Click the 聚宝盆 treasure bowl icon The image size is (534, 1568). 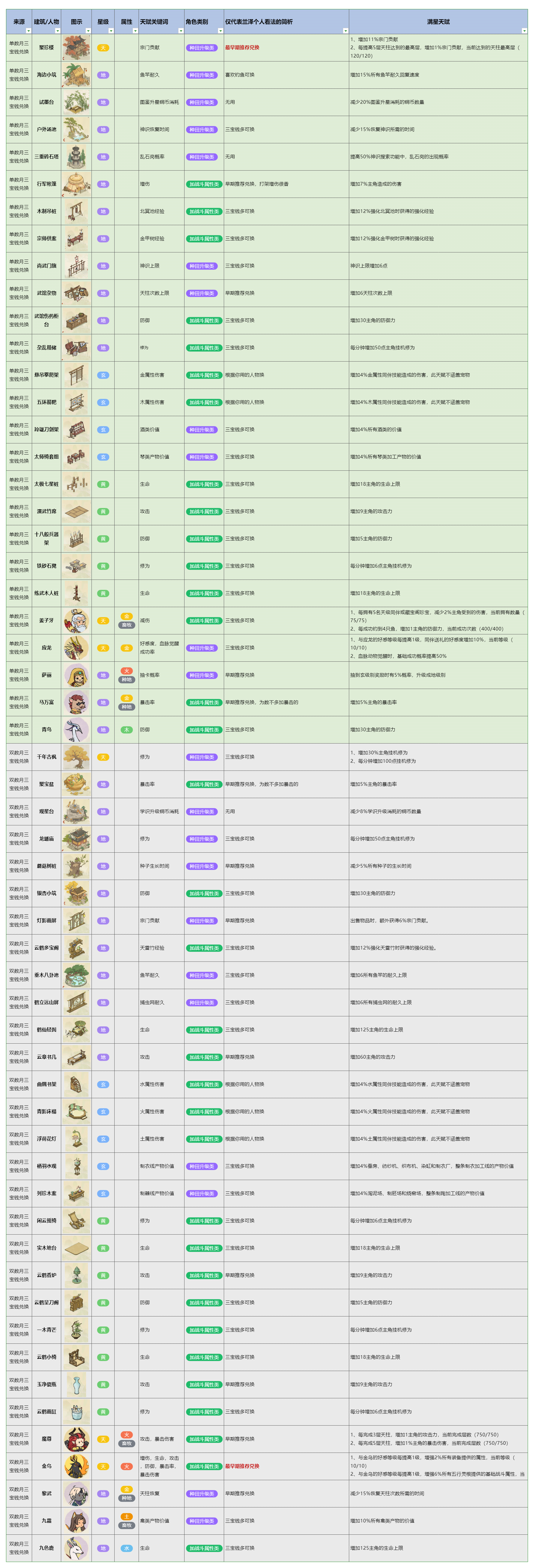click(x=76, y=784)
